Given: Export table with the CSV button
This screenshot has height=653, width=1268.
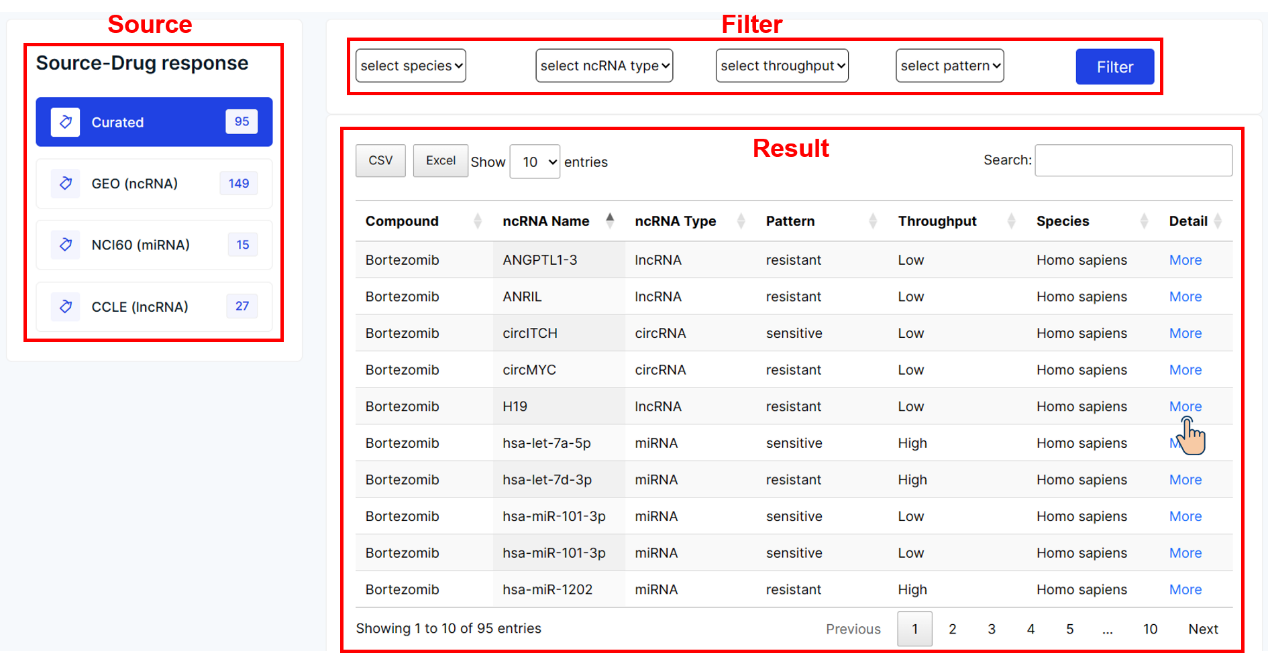Looking at the screenshot, I should pyautogui.click(x=381, y=161).
